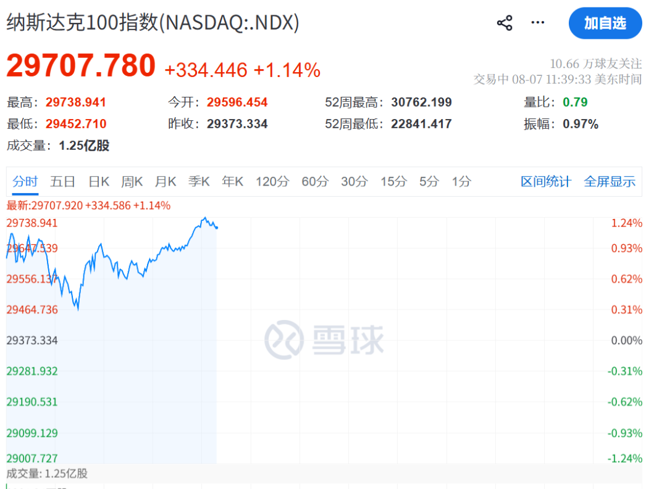This screenshot has width=667, height=489.
Task: Click the 最新:29707.920 chart readout
Action: click(x=88, y=206)
